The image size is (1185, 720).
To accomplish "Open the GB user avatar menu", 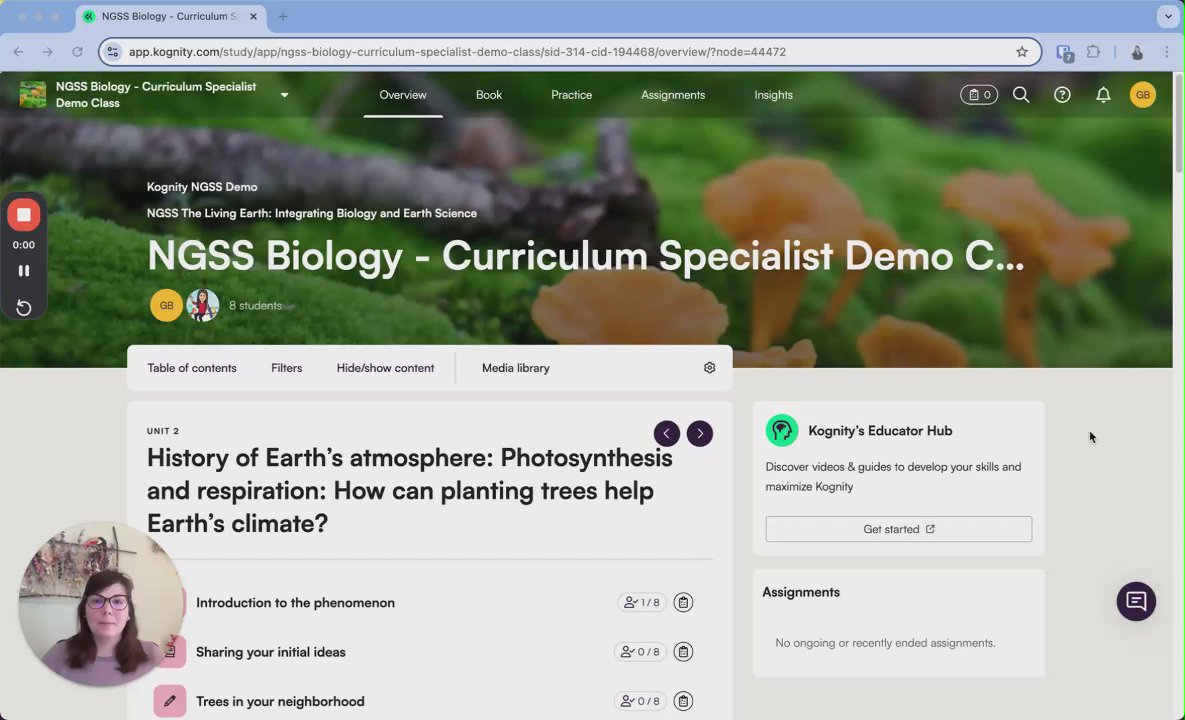I will 1143,94.
